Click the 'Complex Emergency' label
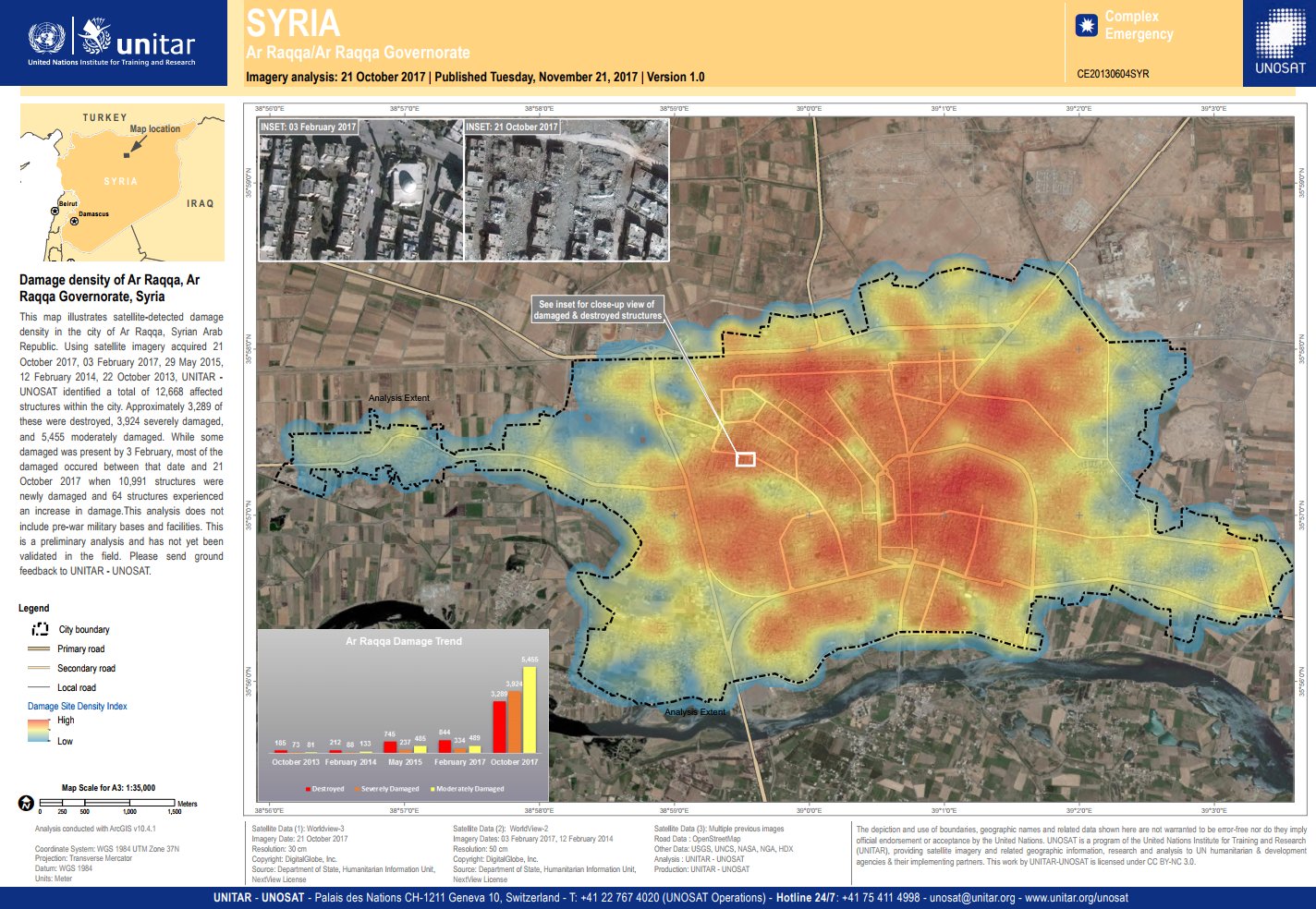 tap(1139, 25)
